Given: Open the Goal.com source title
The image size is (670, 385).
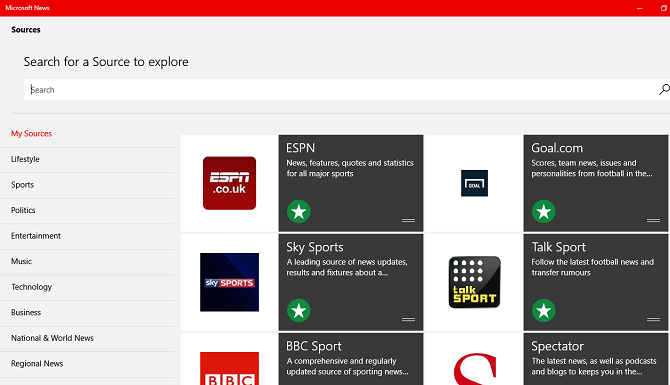Looking at the screenshot, I should click(x=557, y=148).
